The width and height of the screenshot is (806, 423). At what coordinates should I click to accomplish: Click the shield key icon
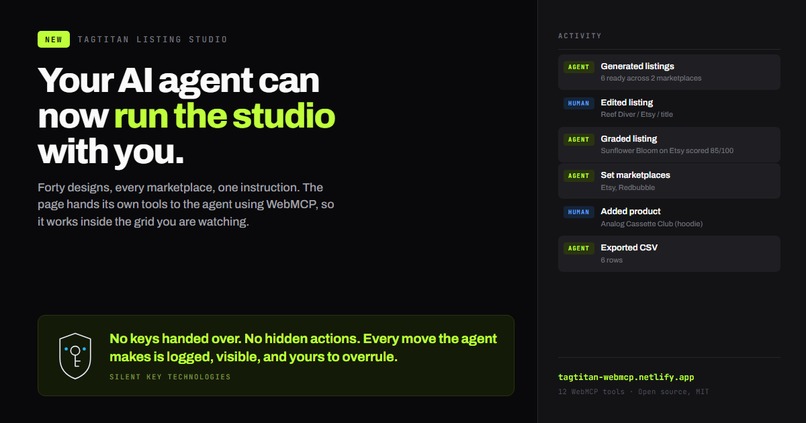click(75, 356)
